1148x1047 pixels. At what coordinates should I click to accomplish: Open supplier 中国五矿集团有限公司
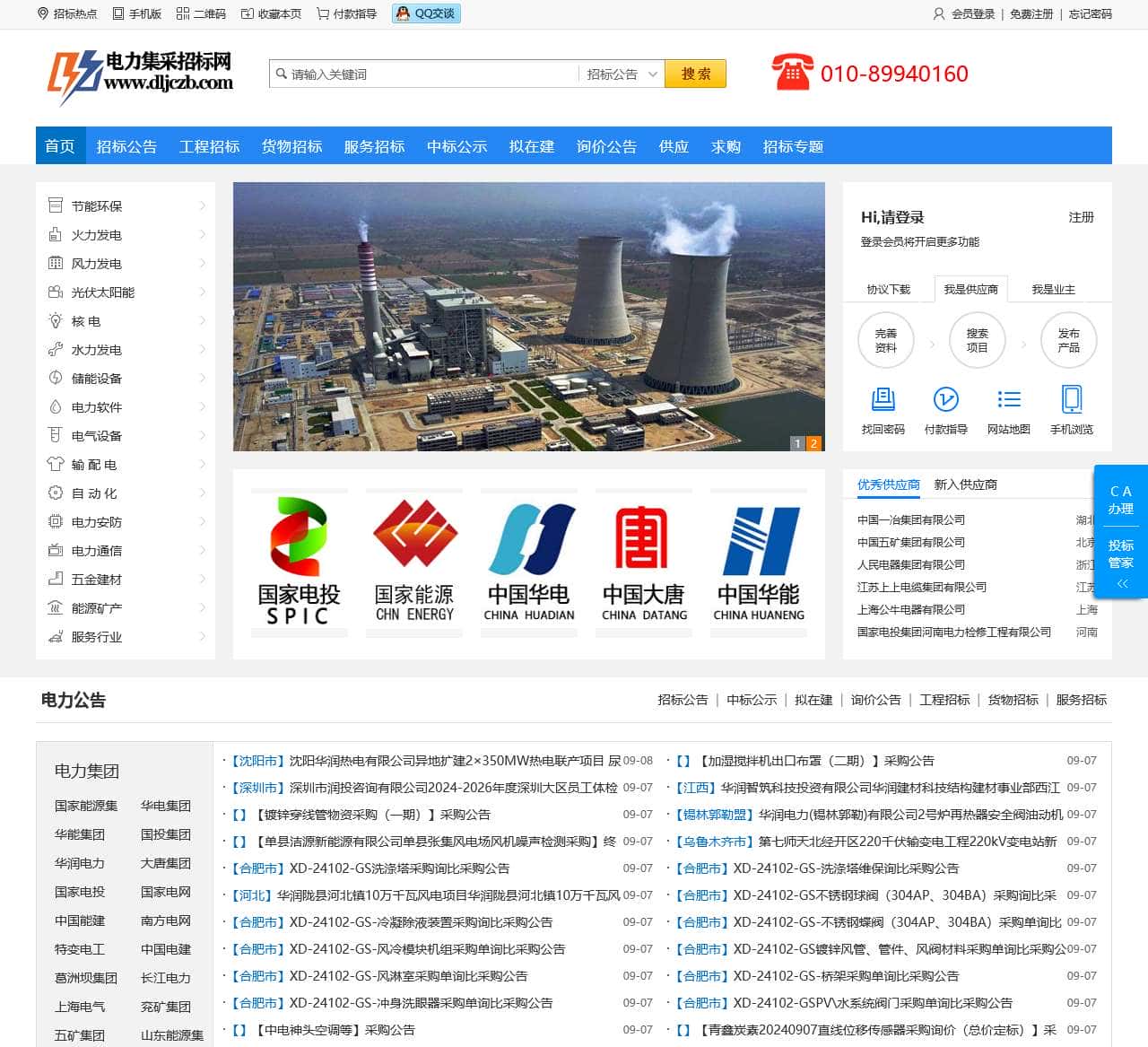click(x=911, y=542)
